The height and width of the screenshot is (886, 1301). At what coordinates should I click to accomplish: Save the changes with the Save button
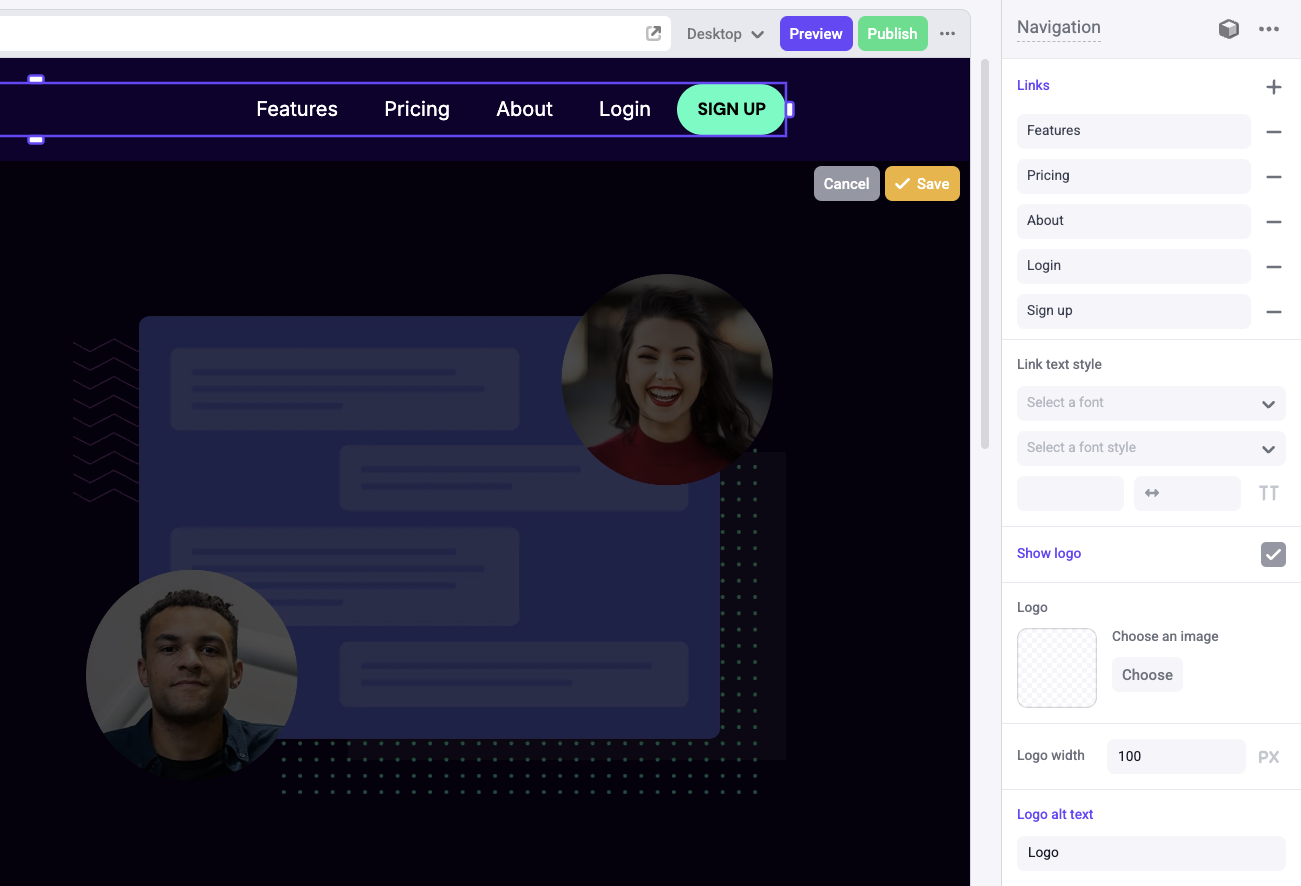tap(922, 184)
